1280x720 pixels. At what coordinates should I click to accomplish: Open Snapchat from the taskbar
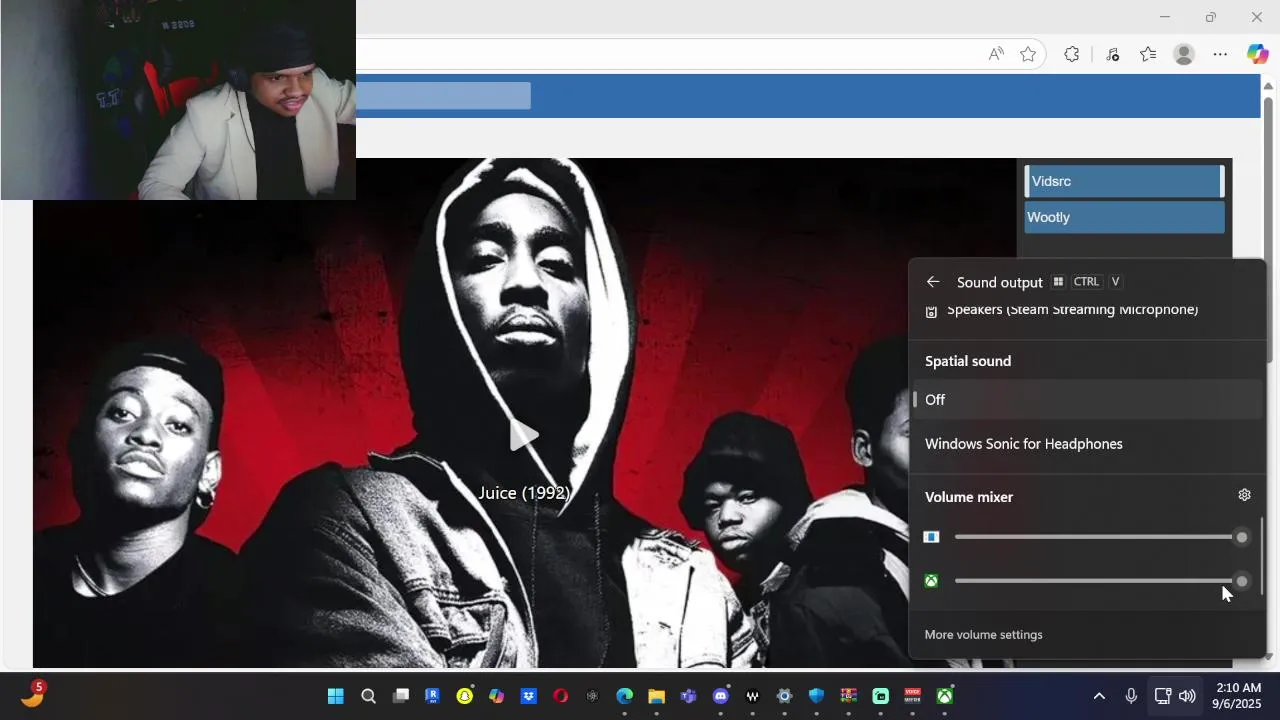pos(465,696)
